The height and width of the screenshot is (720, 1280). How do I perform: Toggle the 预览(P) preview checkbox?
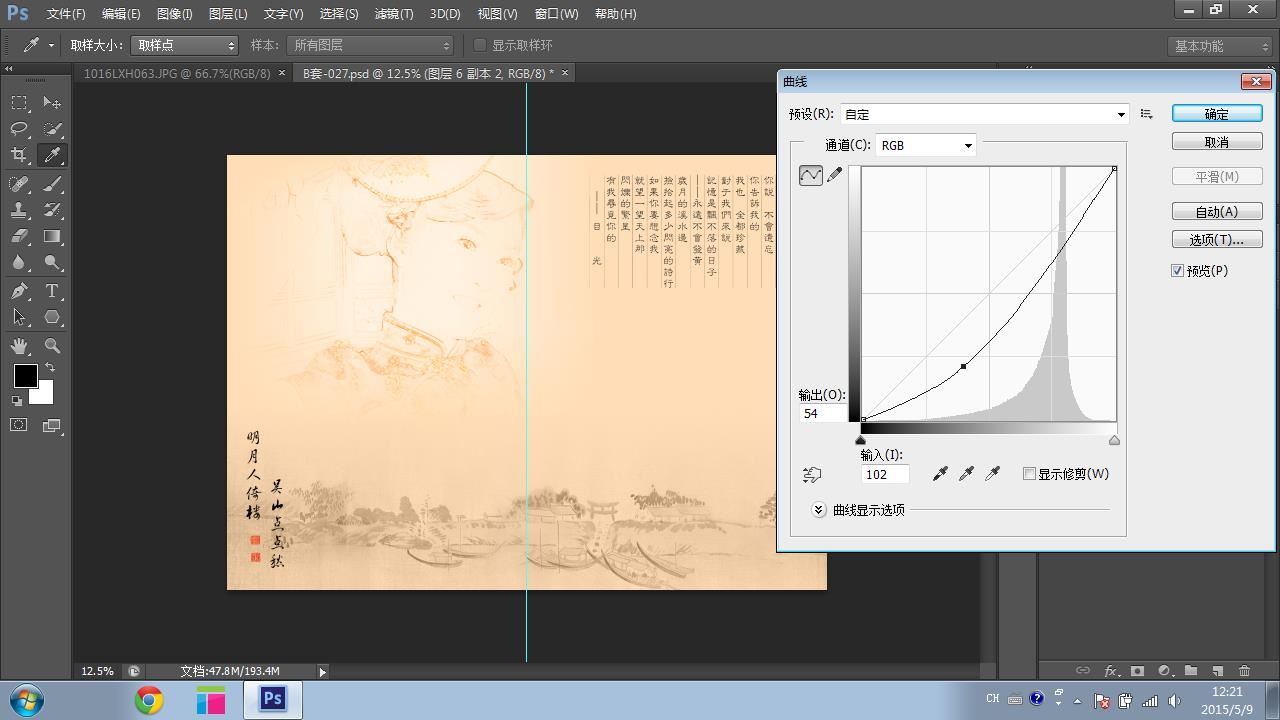click(1177, 271)
